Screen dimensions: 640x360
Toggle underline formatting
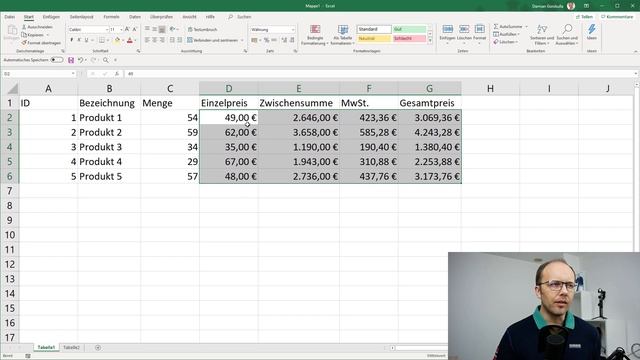(86, 40)
